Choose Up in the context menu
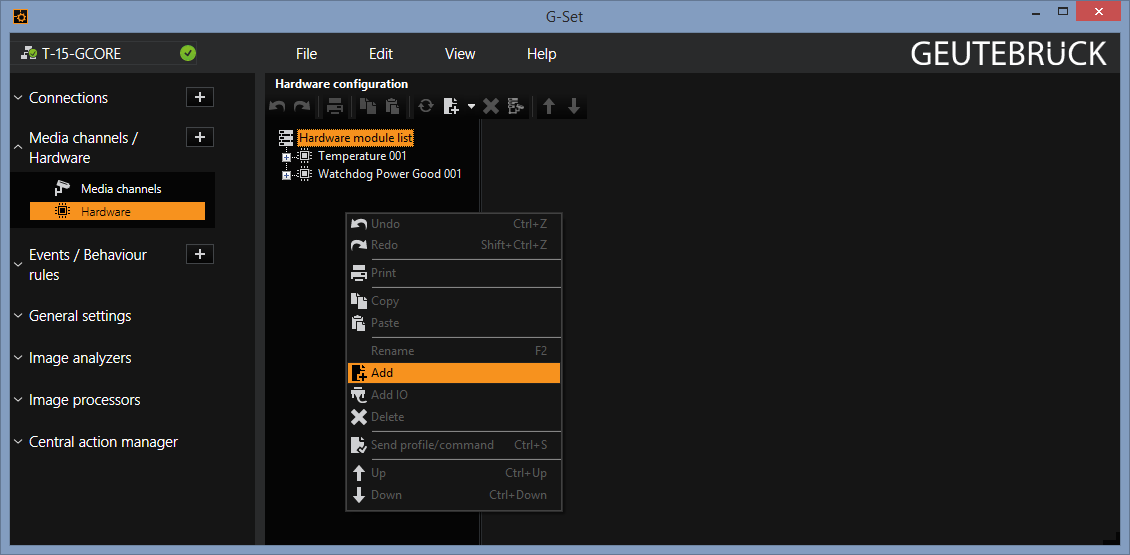This screenshot has height=555, width=1130. pyautogui.click(x=454, y=473)
